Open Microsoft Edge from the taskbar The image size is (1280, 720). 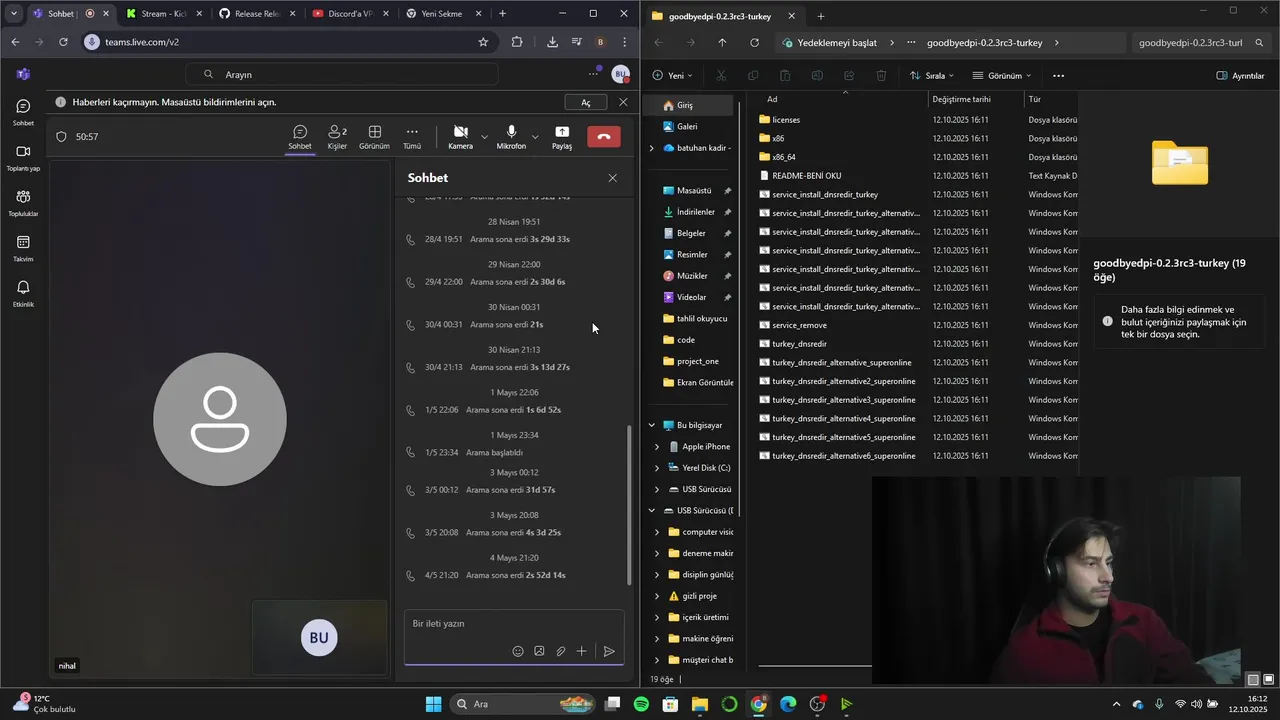coord(788,704)
